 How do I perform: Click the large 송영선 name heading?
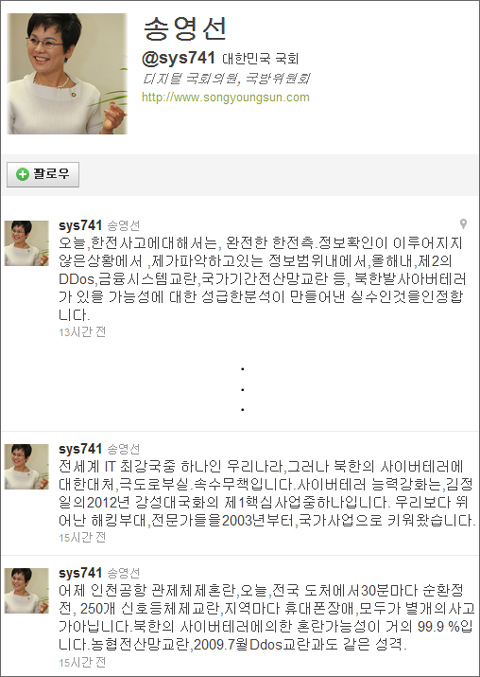click(x=184, y=29)
